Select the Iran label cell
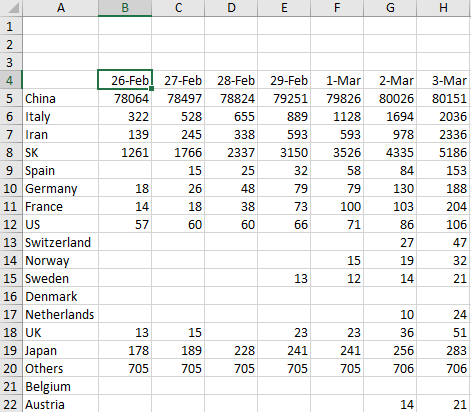The image size is (471, 412). pos(61,134)
